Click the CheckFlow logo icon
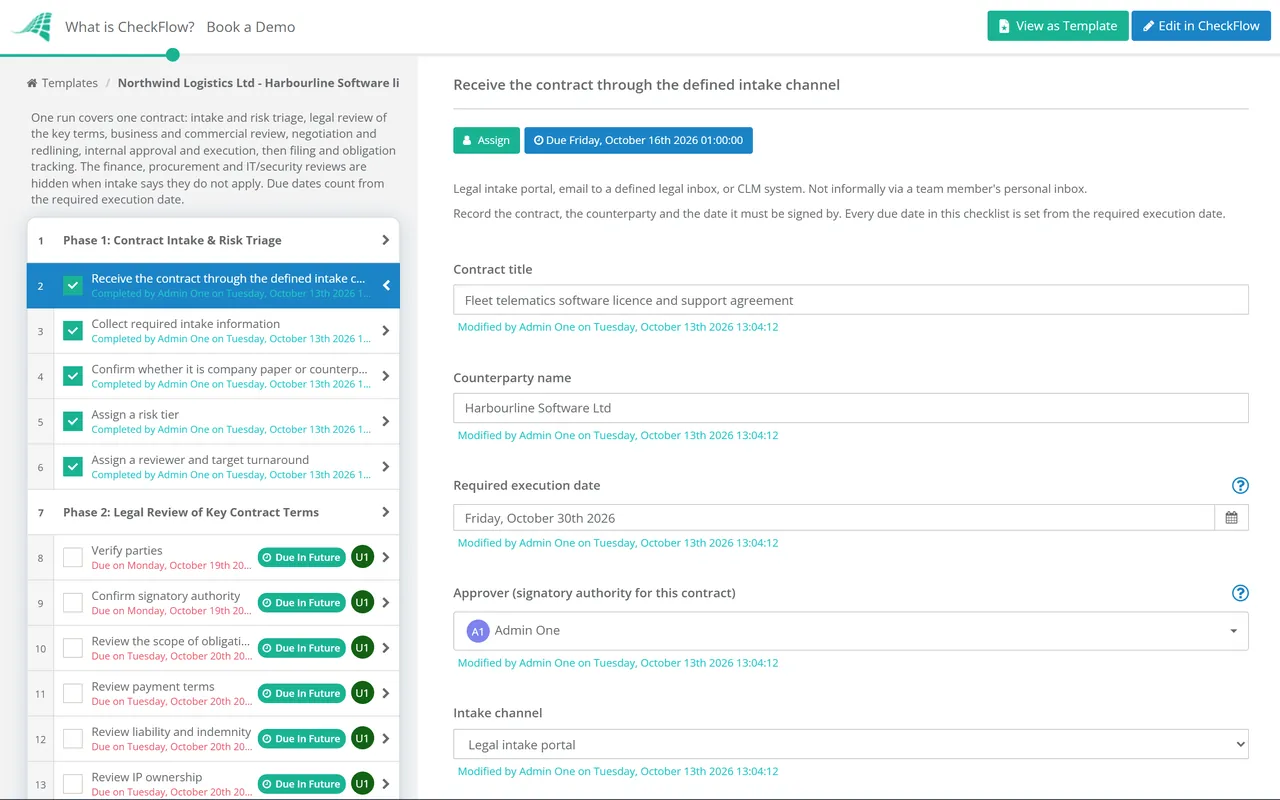The width and height of the screenshot is (1280, 800). point(31,27)
